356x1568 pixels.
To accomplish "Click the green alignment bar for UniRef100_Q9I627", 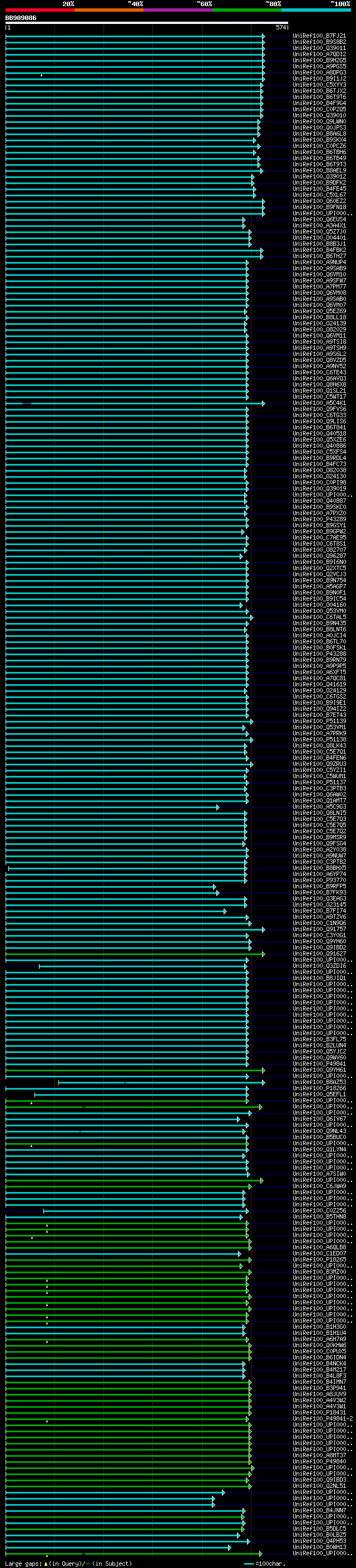I will [x=135, y=953].
